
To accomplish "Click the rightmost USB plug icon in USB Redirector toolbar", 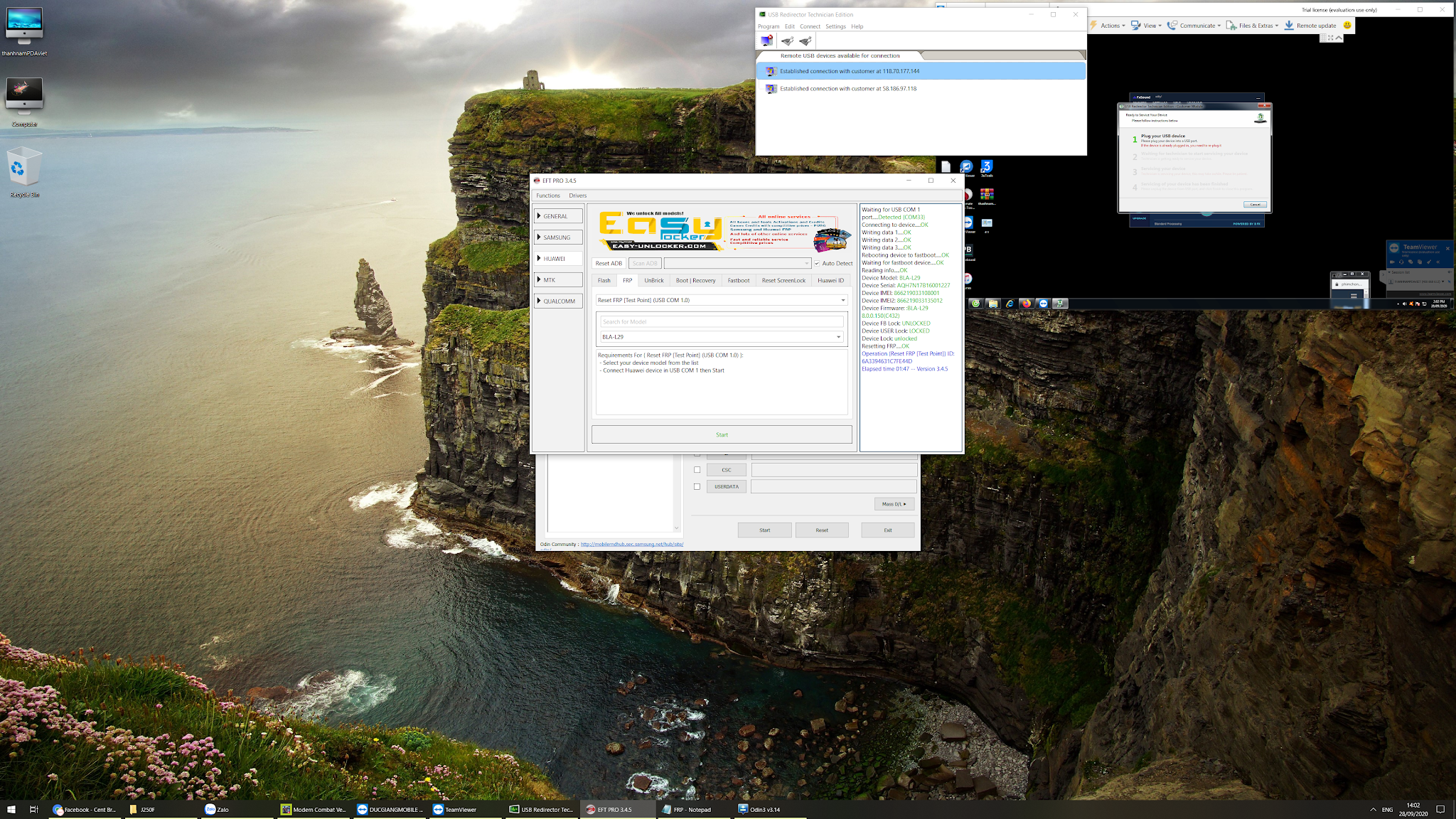I will pyautogui.click(x=805, y=41).
